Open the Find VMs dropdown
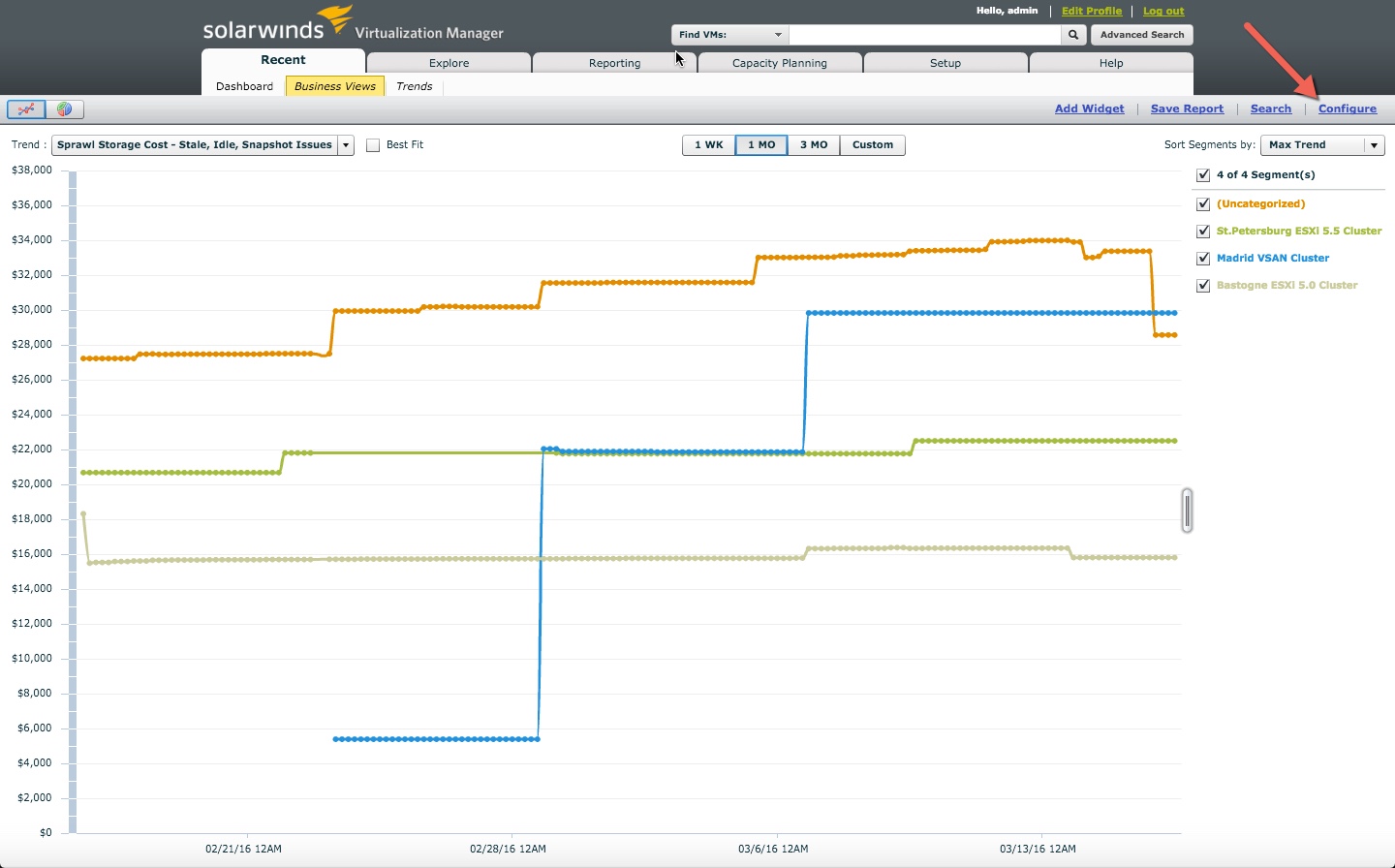Screen dimensions: 1395x868 [730, 35]
